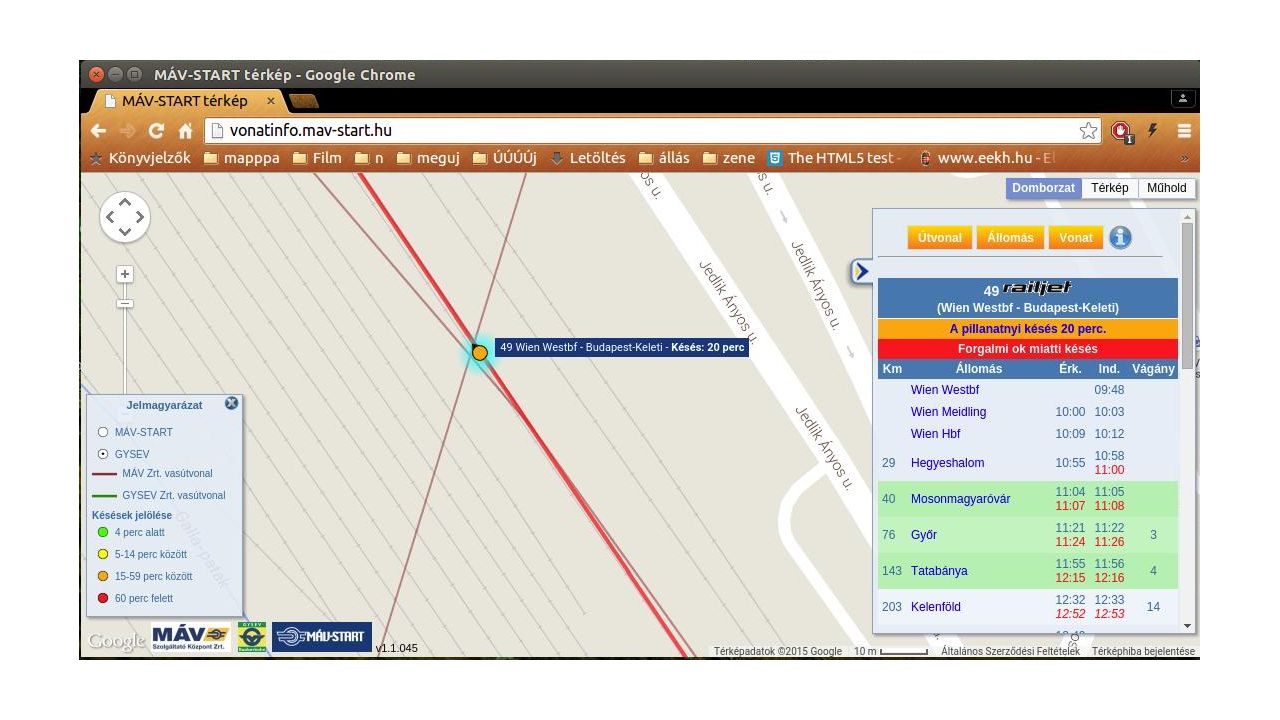Open the állás bookmark folder
The width and height of the screenshot is (1280, 720).
tap(664, 158)
